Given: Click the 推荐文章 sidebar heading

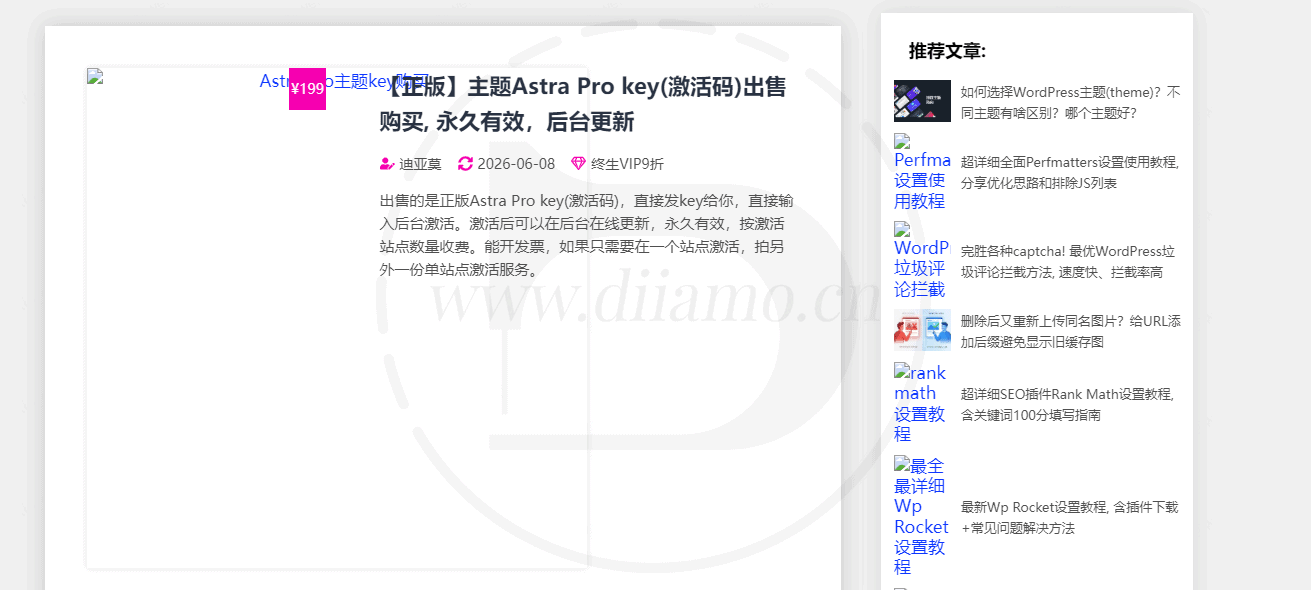Looking at the screenshot, I should pos(947,51).
